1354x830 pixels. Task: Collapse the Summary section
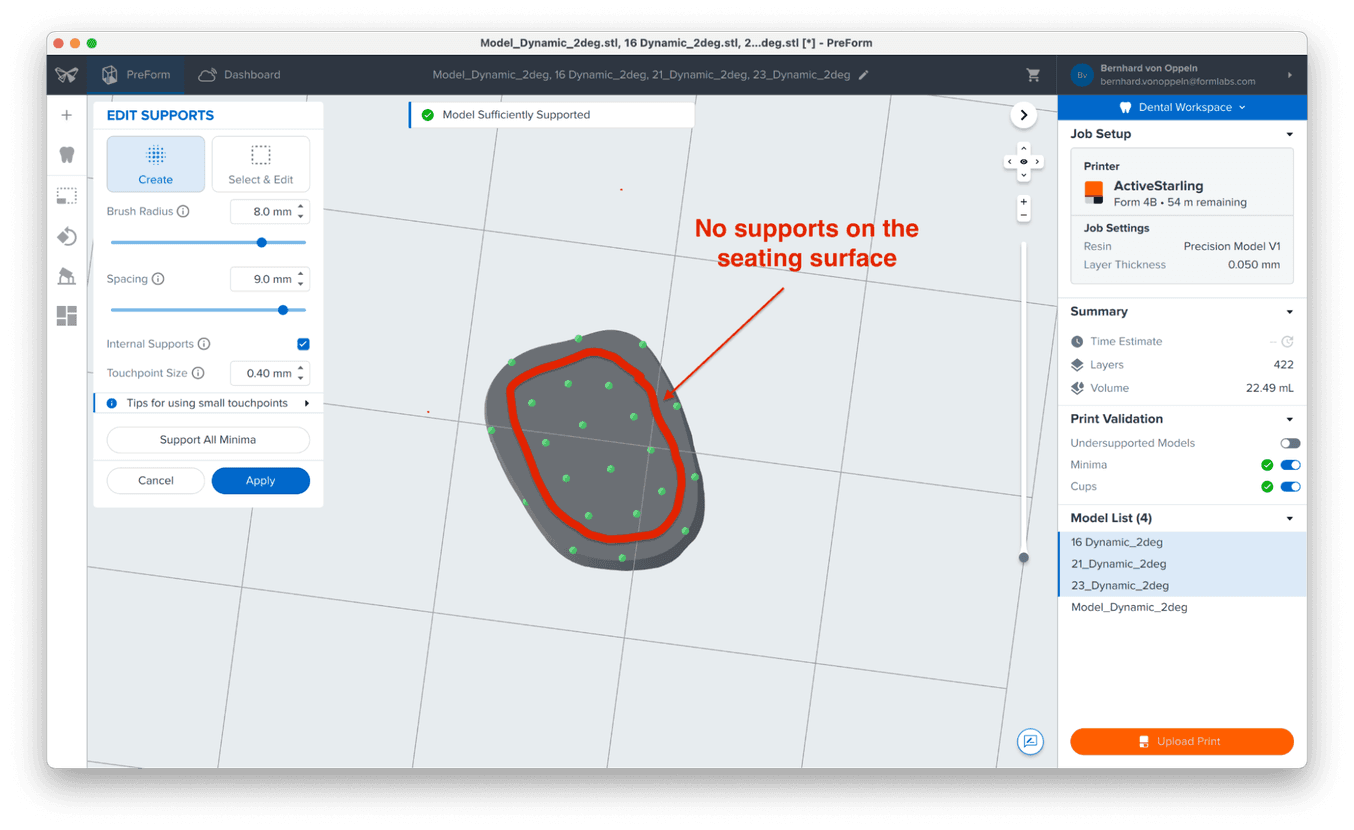tap(1289, 312)
